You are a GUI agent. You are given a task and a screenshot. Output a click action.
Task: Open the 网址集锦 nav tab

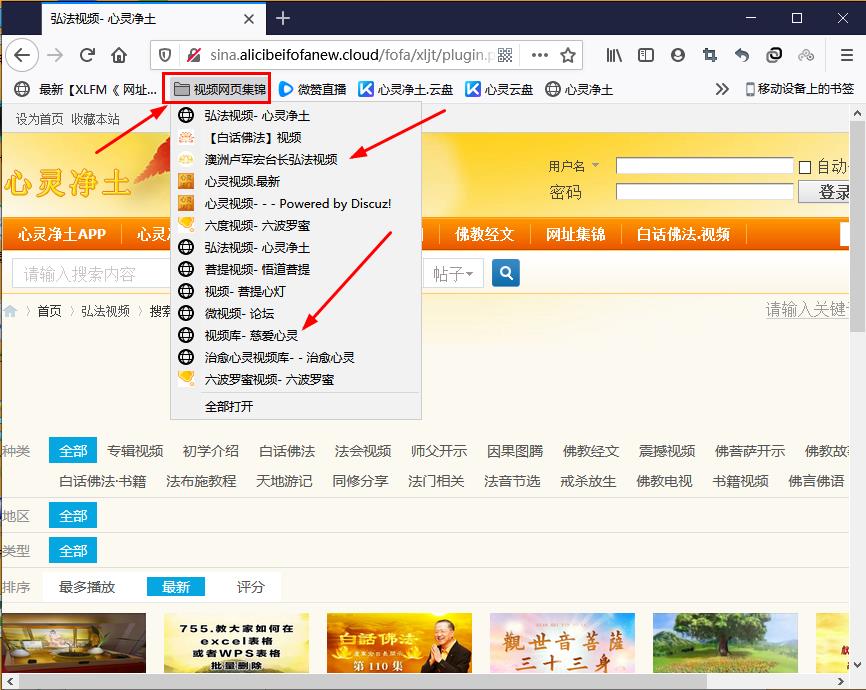[x=575, y=234]
